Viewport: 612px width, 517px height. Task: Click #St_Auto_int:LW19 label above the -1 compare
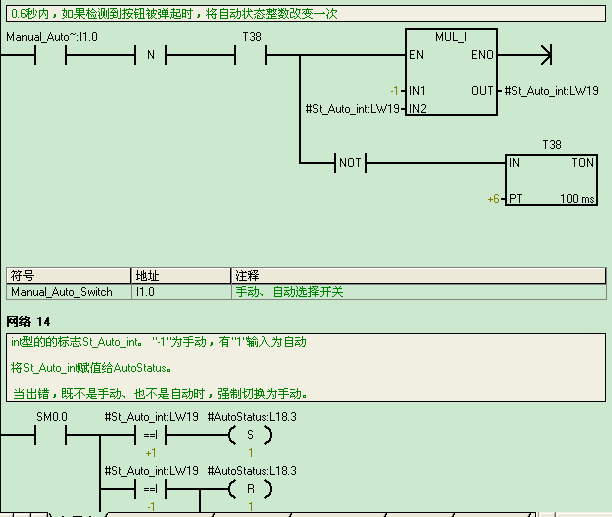[x=151, y=471]
